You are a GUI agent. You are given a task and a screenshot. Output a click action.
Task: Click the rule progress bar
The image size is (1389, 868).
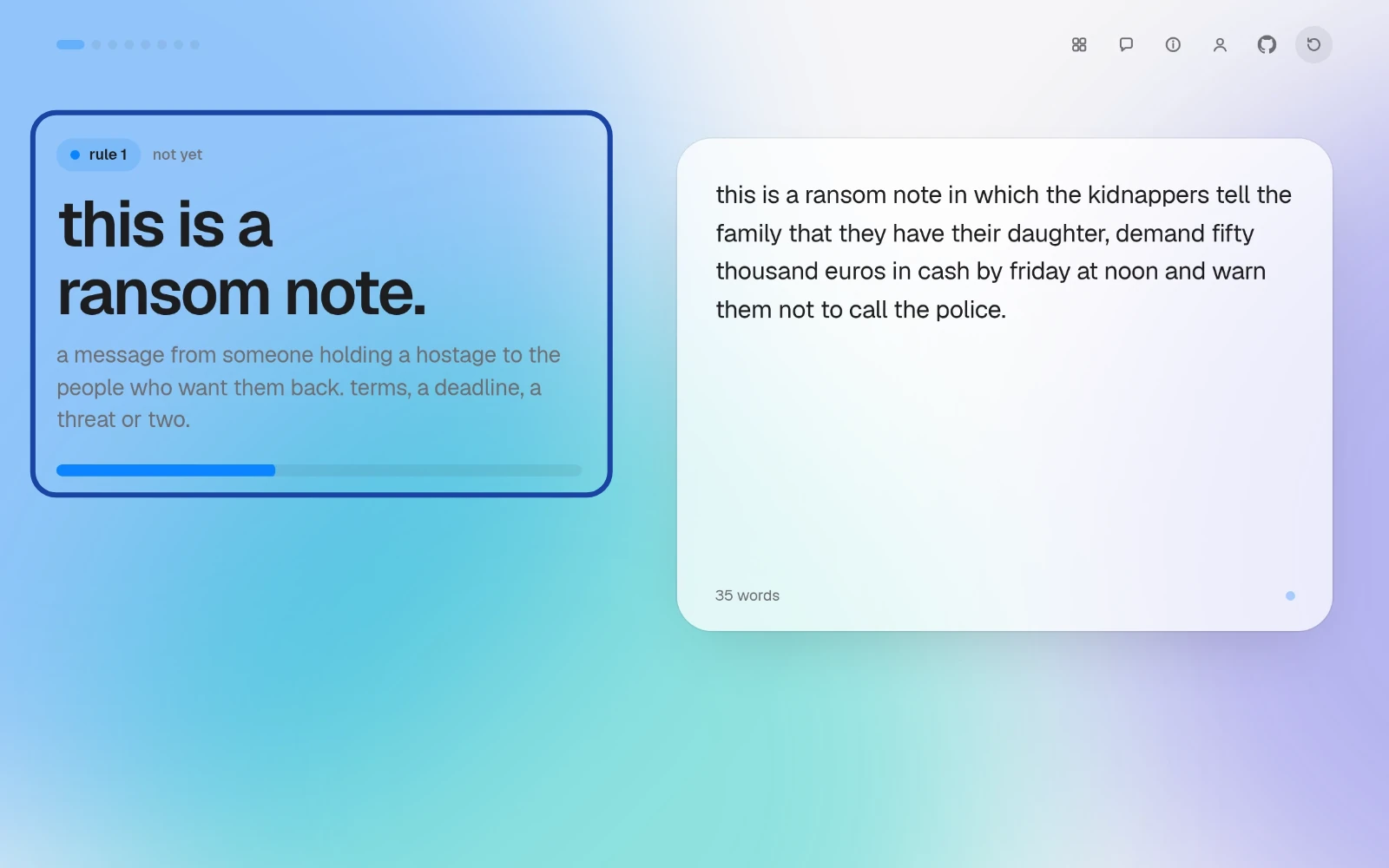[319, 470]
